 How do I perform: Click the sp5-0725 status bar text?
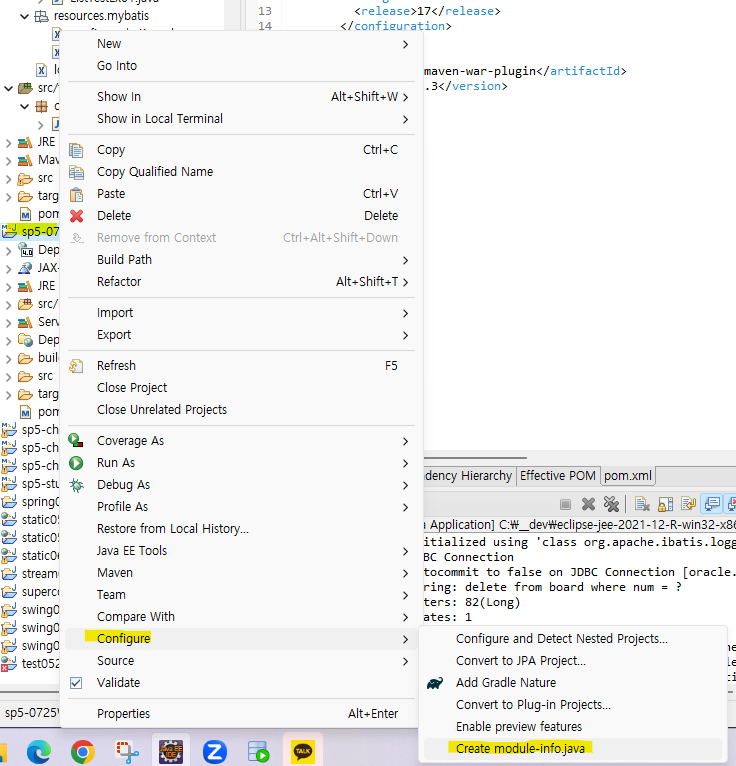(x=32, y=713)
